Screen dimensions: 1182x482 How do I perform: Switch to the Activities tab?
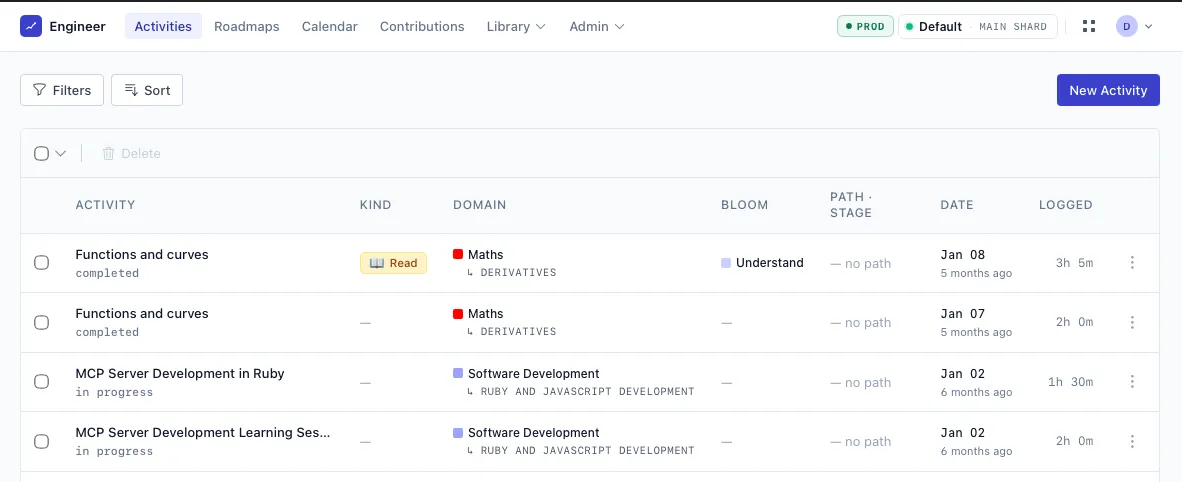point(163,26)
